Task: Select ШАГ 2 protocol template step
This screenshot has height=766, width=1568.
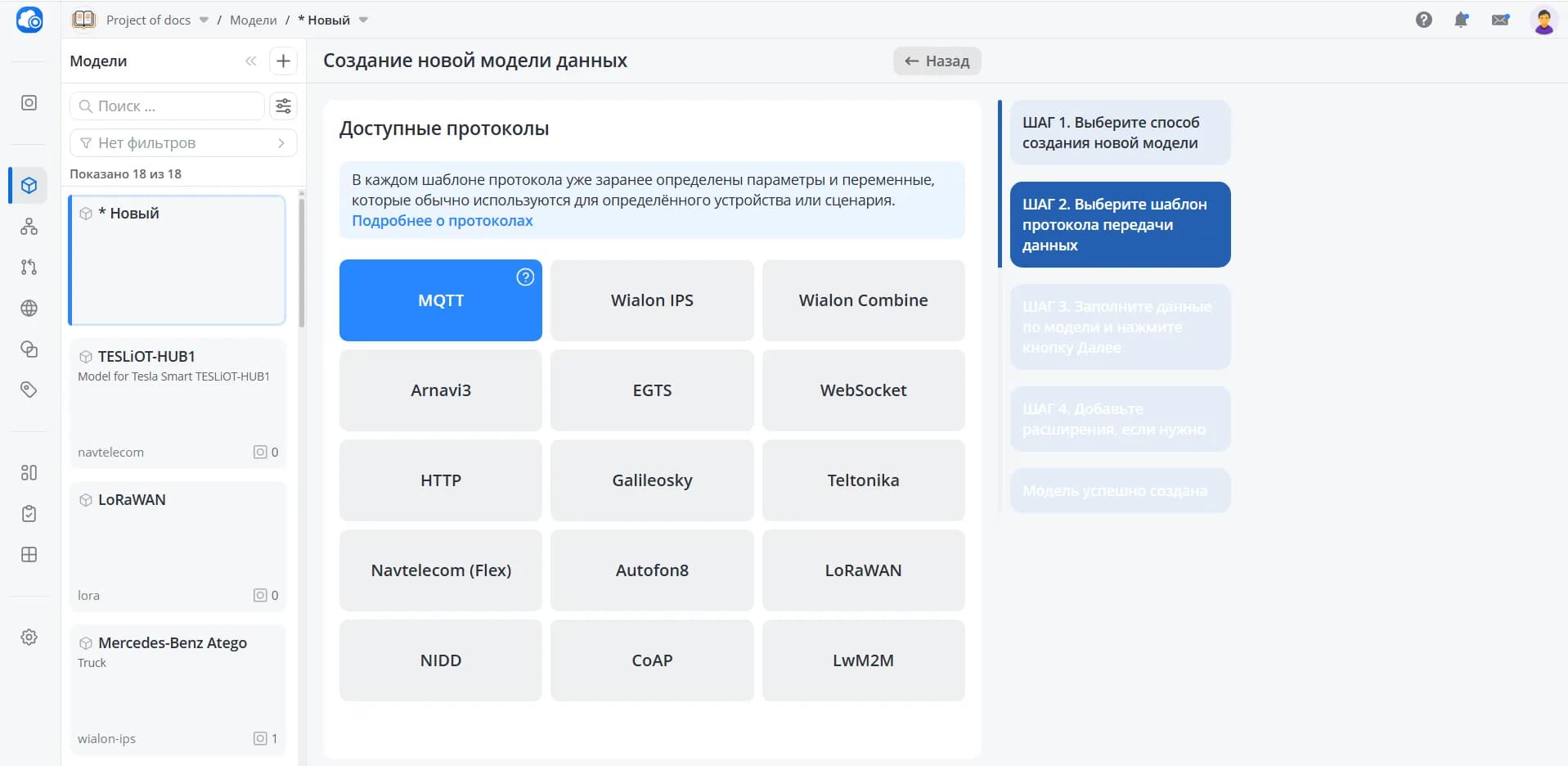Action: [x=1120, y=224]
